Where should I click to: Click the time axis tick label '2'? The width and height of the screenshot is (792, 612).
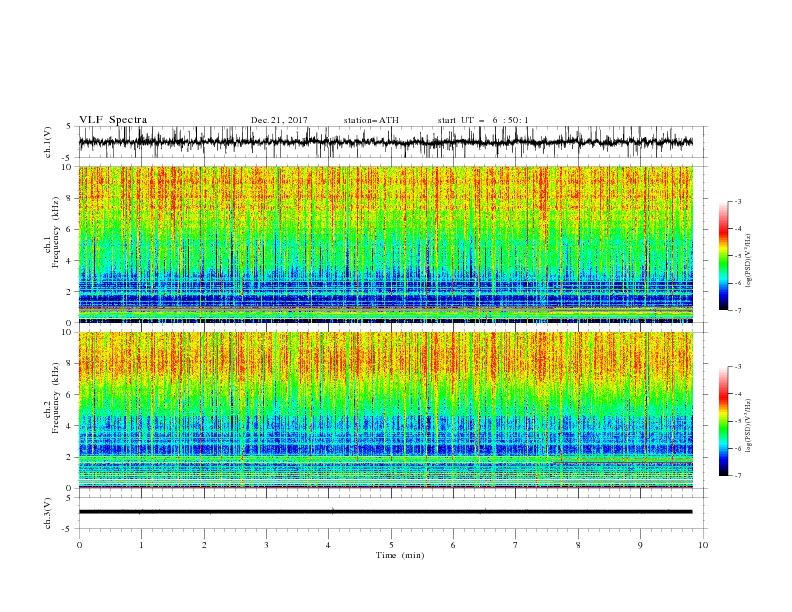tap(204, 545)
